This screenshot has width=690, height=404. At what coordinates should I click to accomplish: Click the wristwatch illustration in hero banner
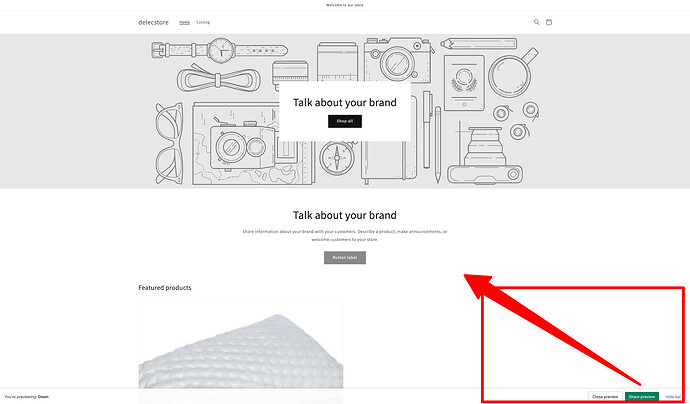click(x=220, y=50)
